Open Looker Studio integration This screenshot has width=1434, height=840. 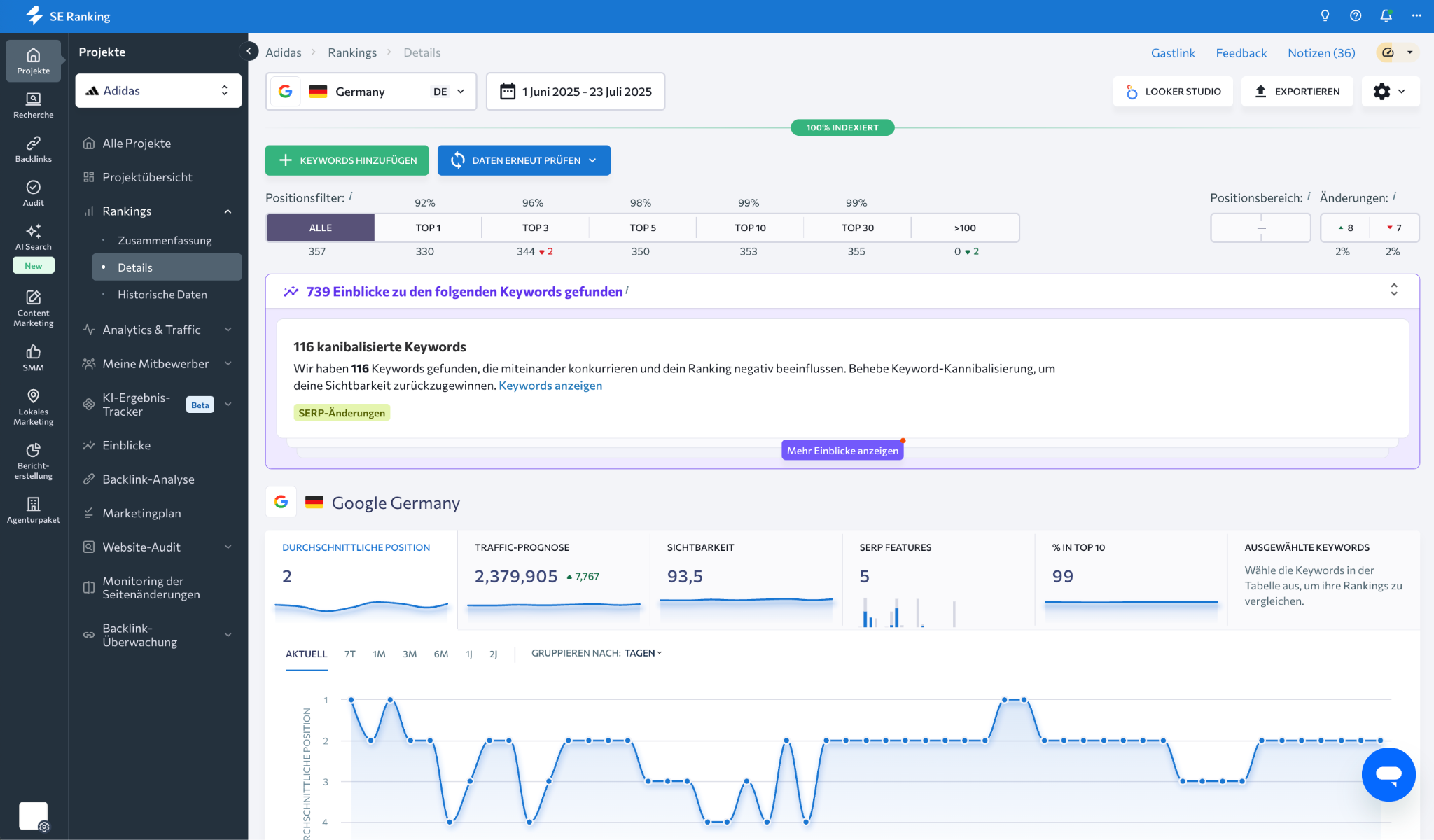coord(1173,91)
